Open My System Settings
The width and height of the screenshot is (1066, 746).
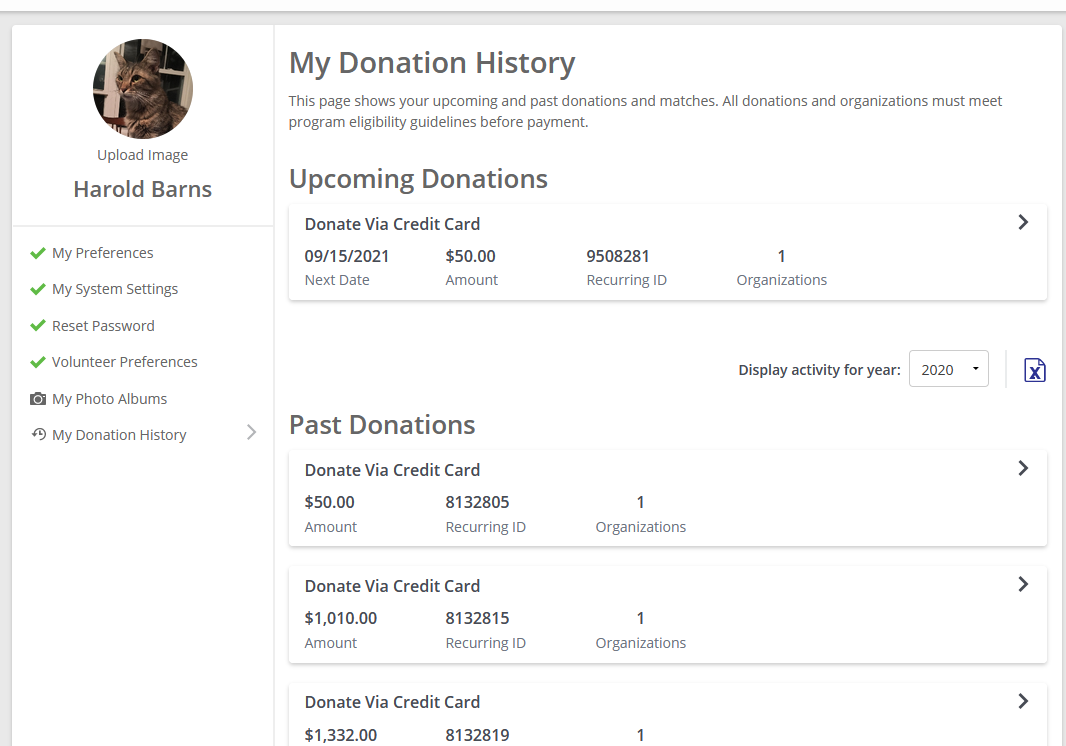click(115, 289)
